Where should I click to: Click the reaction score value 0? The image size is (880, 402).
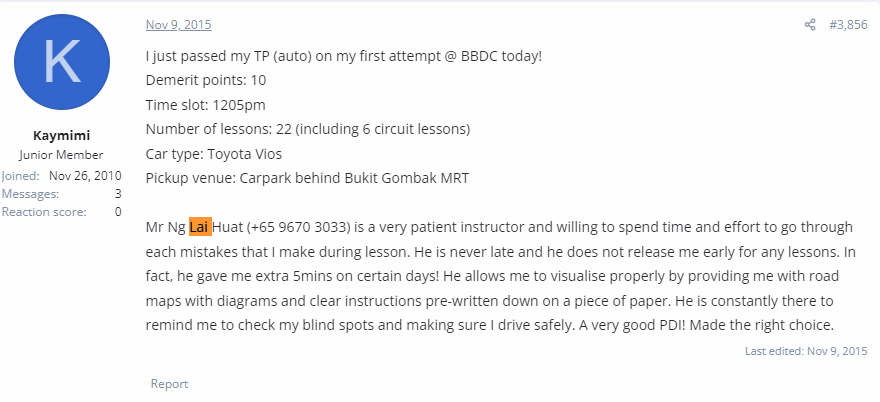click(x=118, y=212)
